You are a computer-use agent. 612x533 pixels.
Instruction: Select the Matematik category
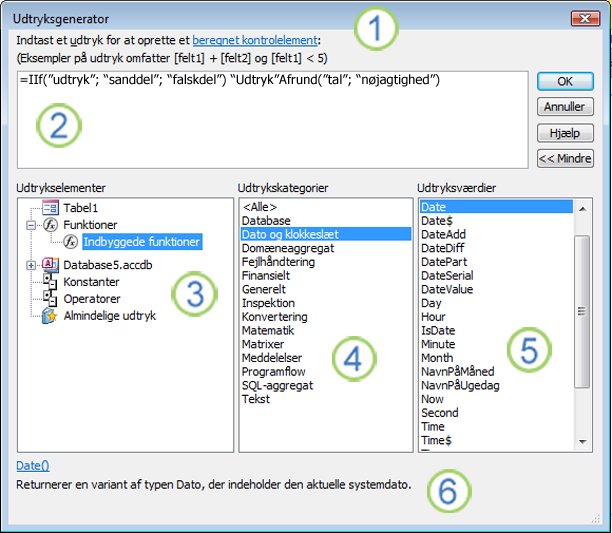(326, 330)
